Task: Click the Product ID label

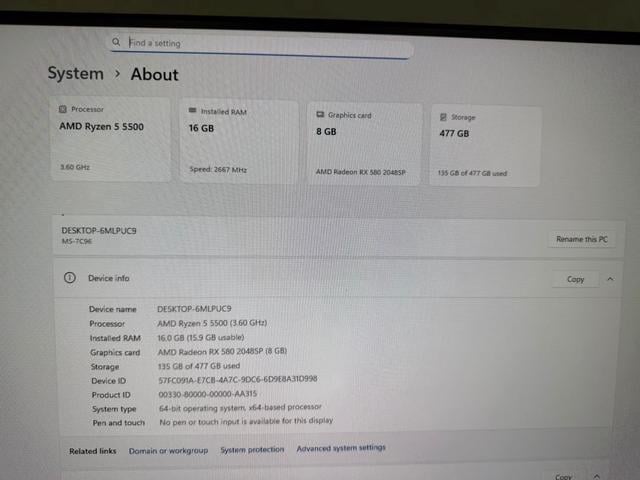Action: [111, 395]
